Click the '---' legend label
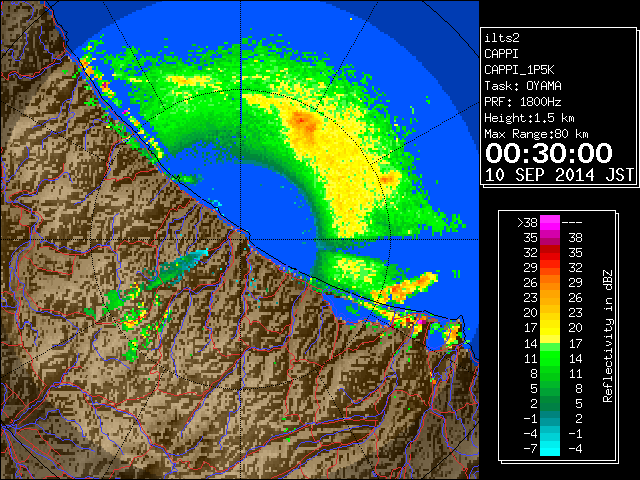The width and height of the screenshot is (640, 480). click(572, 223)
